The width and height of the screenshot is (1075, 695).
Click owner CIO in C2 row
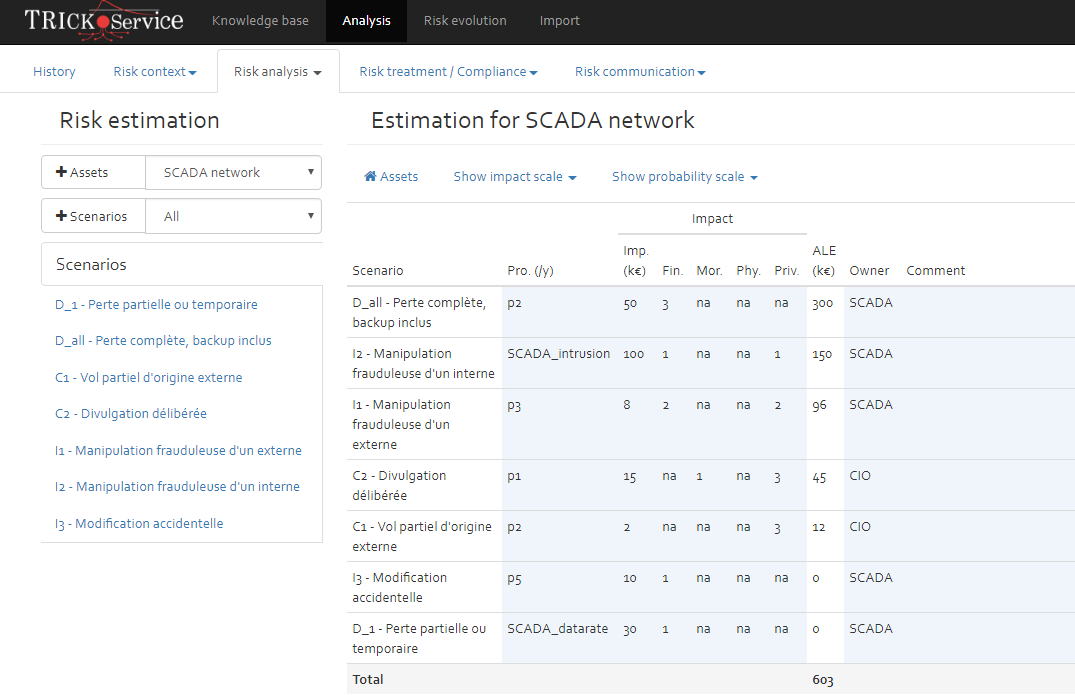[860, 476]
